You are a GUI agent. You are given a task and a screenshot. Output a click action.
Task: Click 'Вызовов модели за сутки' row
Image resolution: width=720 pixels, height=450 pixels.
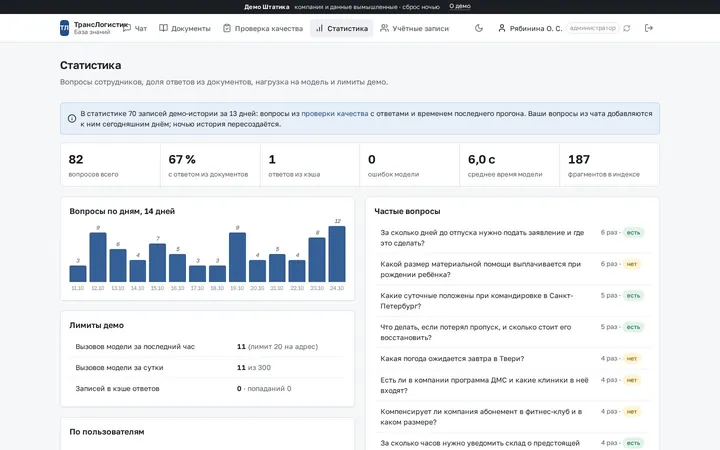[207, 368]
